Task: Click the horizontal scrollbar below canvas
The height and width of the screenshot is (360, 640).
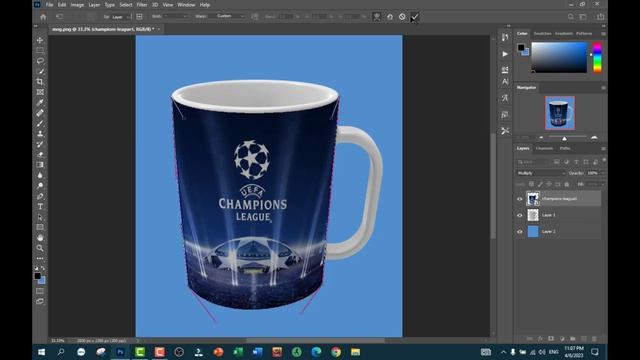Action: (315, 340)
